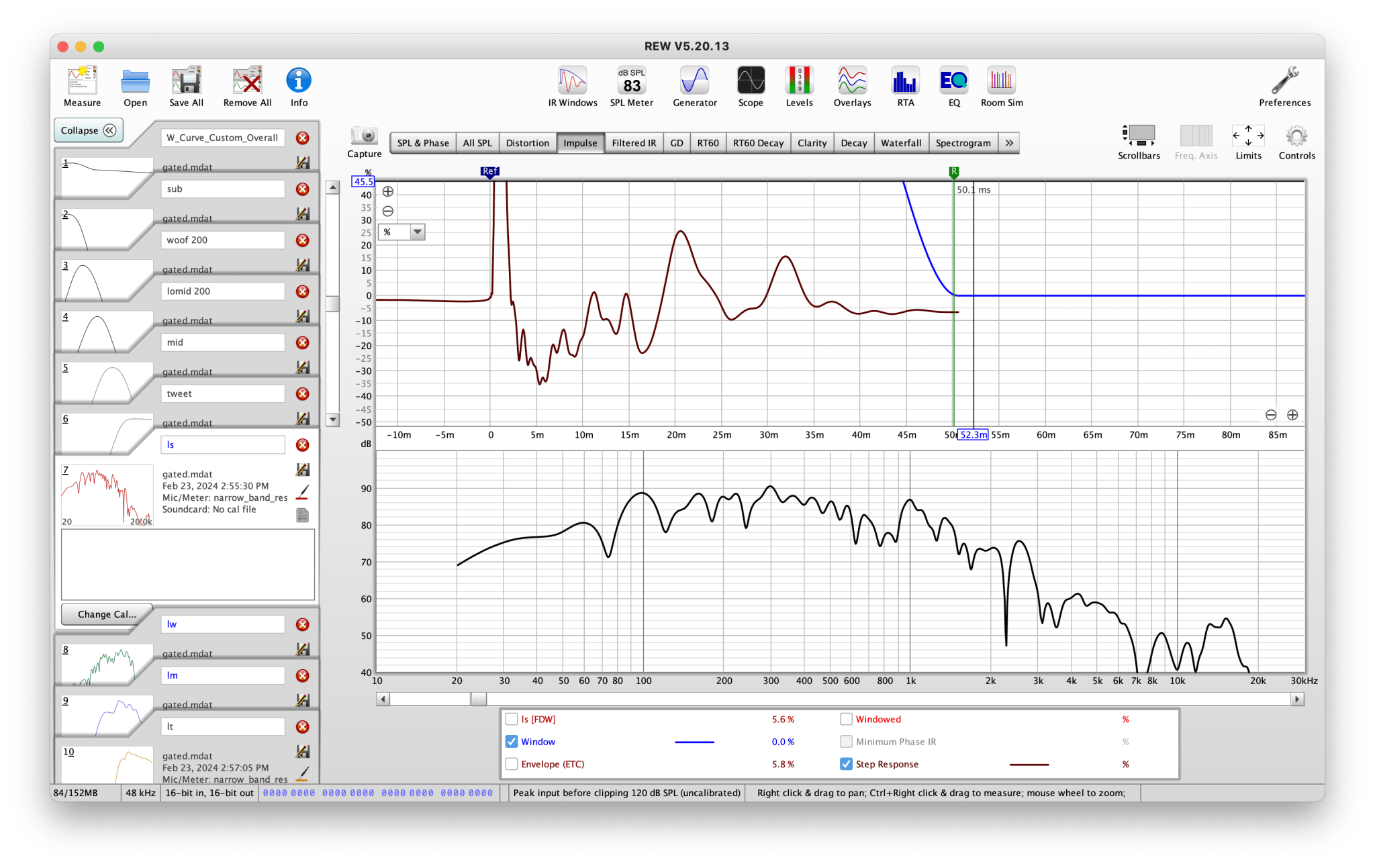Screen dimensions: 1375x868
Task: Open the Overlays window
Action: tap(852, 86)
